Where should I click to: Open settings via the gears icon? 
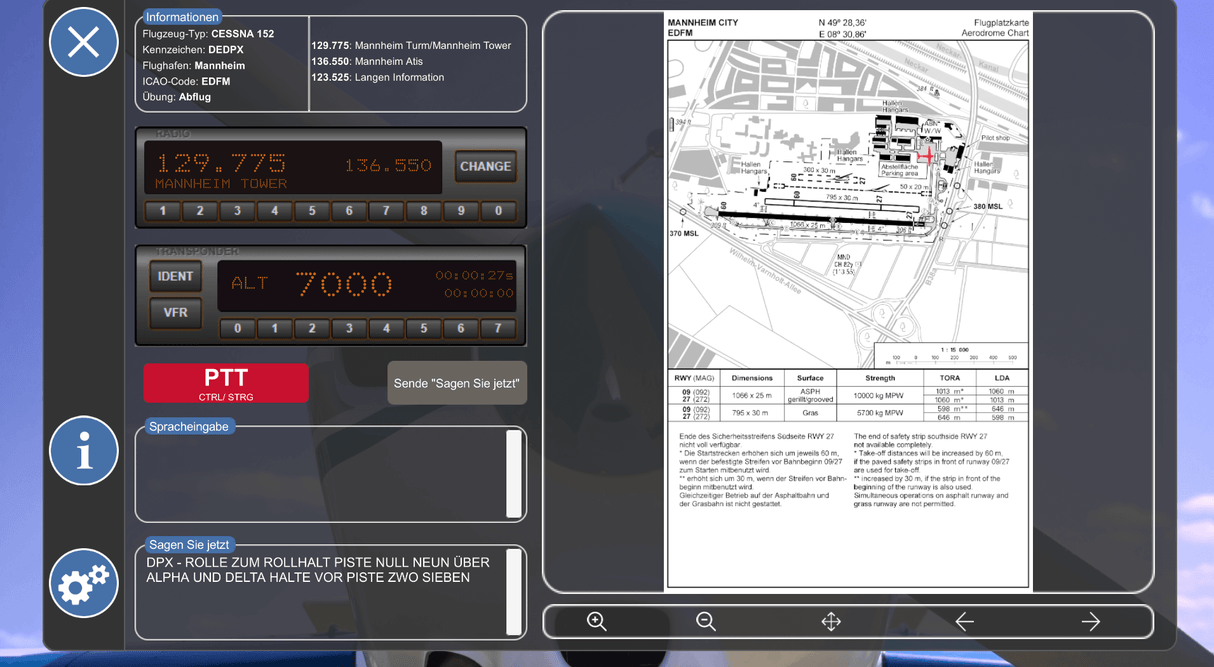84,584
